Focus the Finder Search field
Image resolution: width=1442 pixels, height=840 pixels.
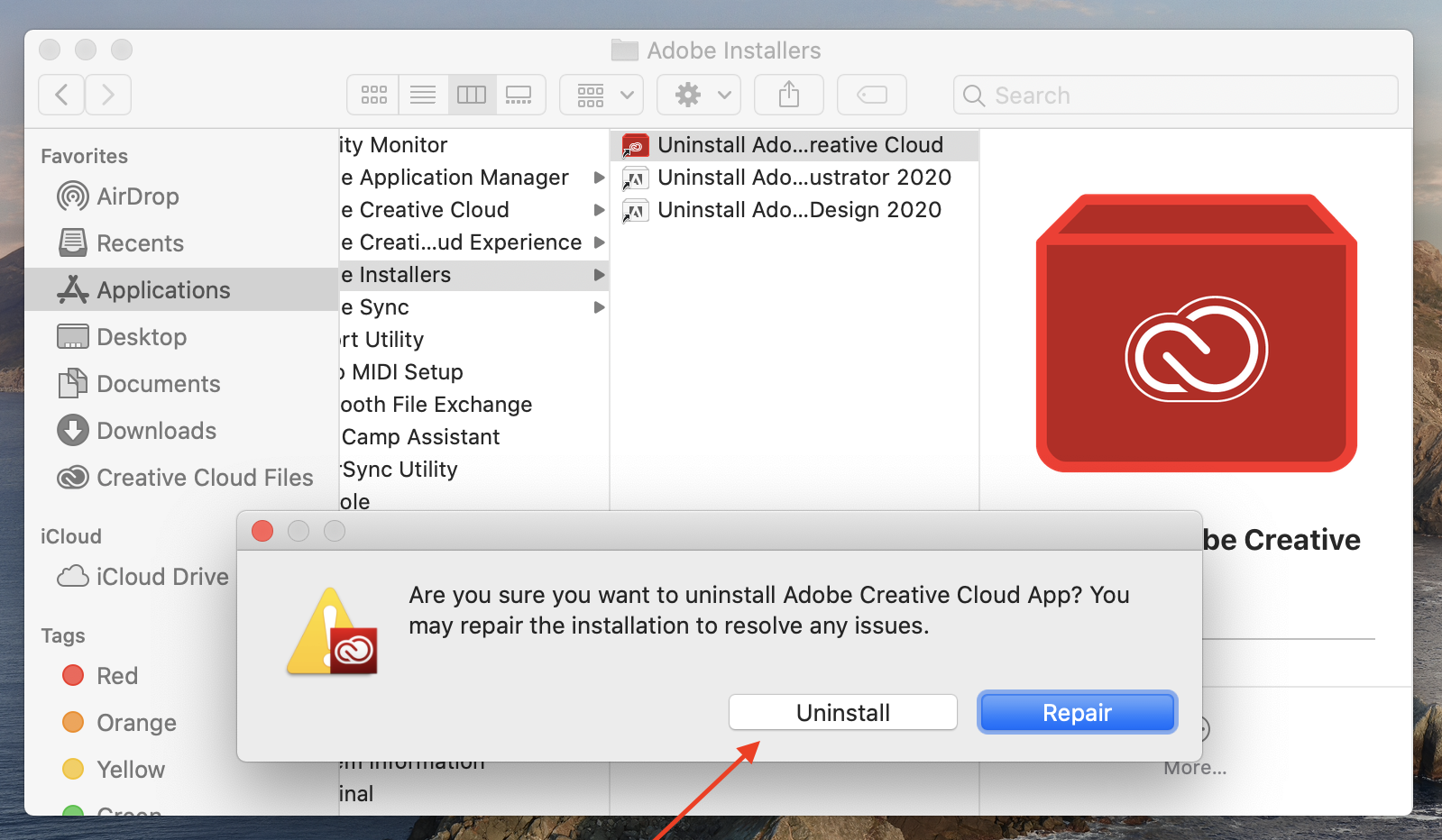(x=1176, y=95)
